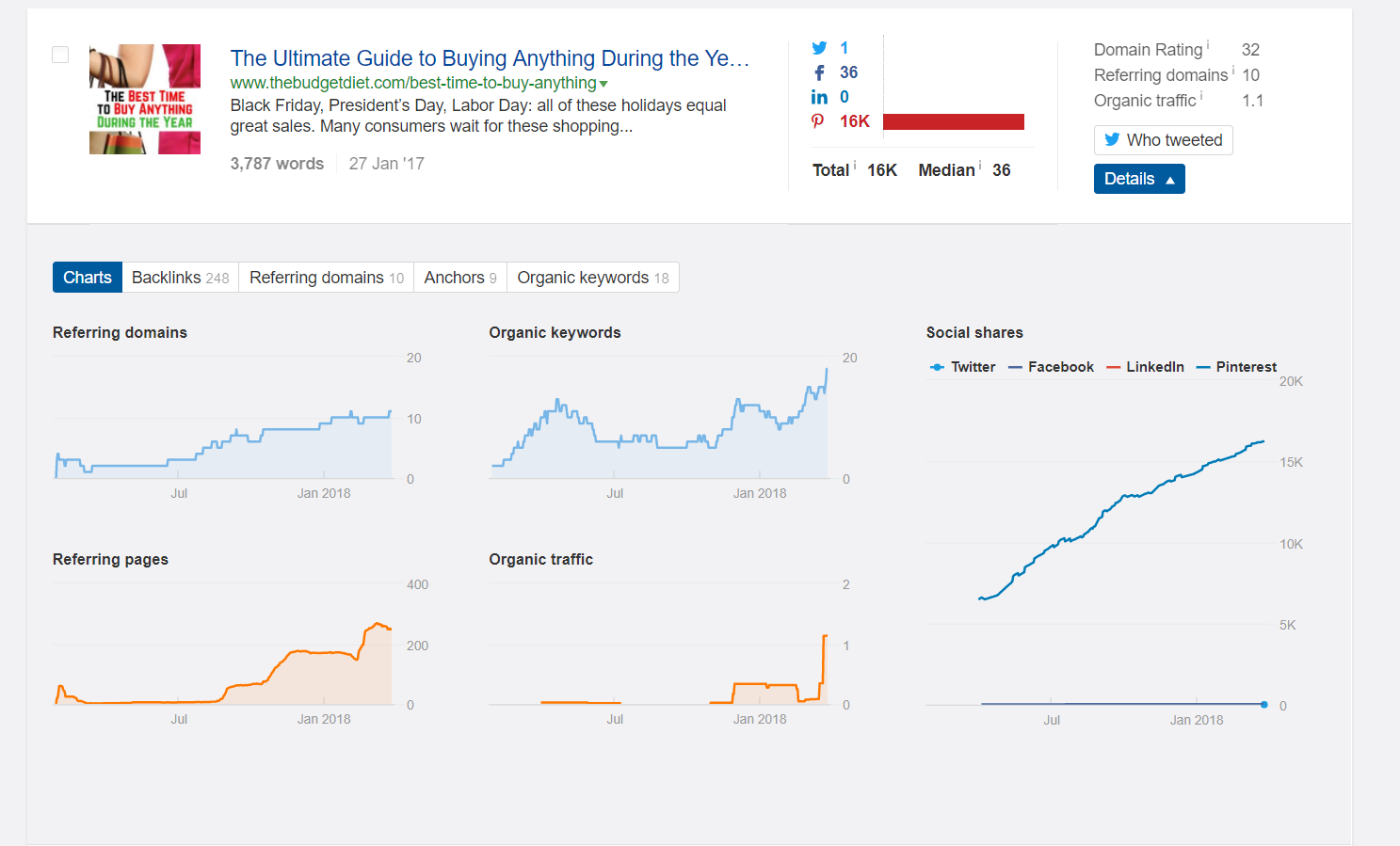Screen dimensions: 1400x846
Task: Select the article result checkbox
Action: [60, 55]
